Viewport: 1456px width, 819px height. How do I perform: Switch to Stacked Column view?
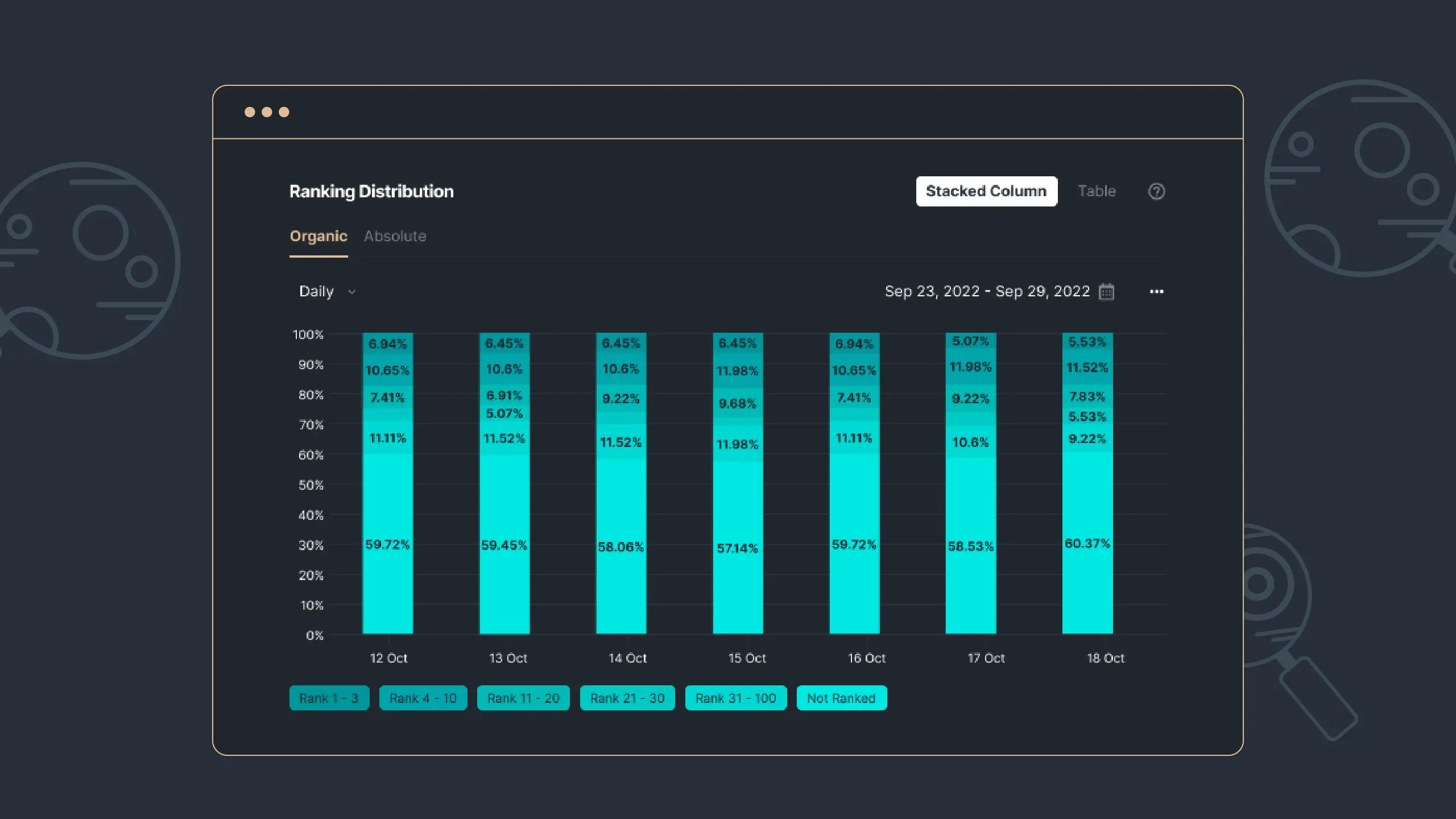point(986,191)
